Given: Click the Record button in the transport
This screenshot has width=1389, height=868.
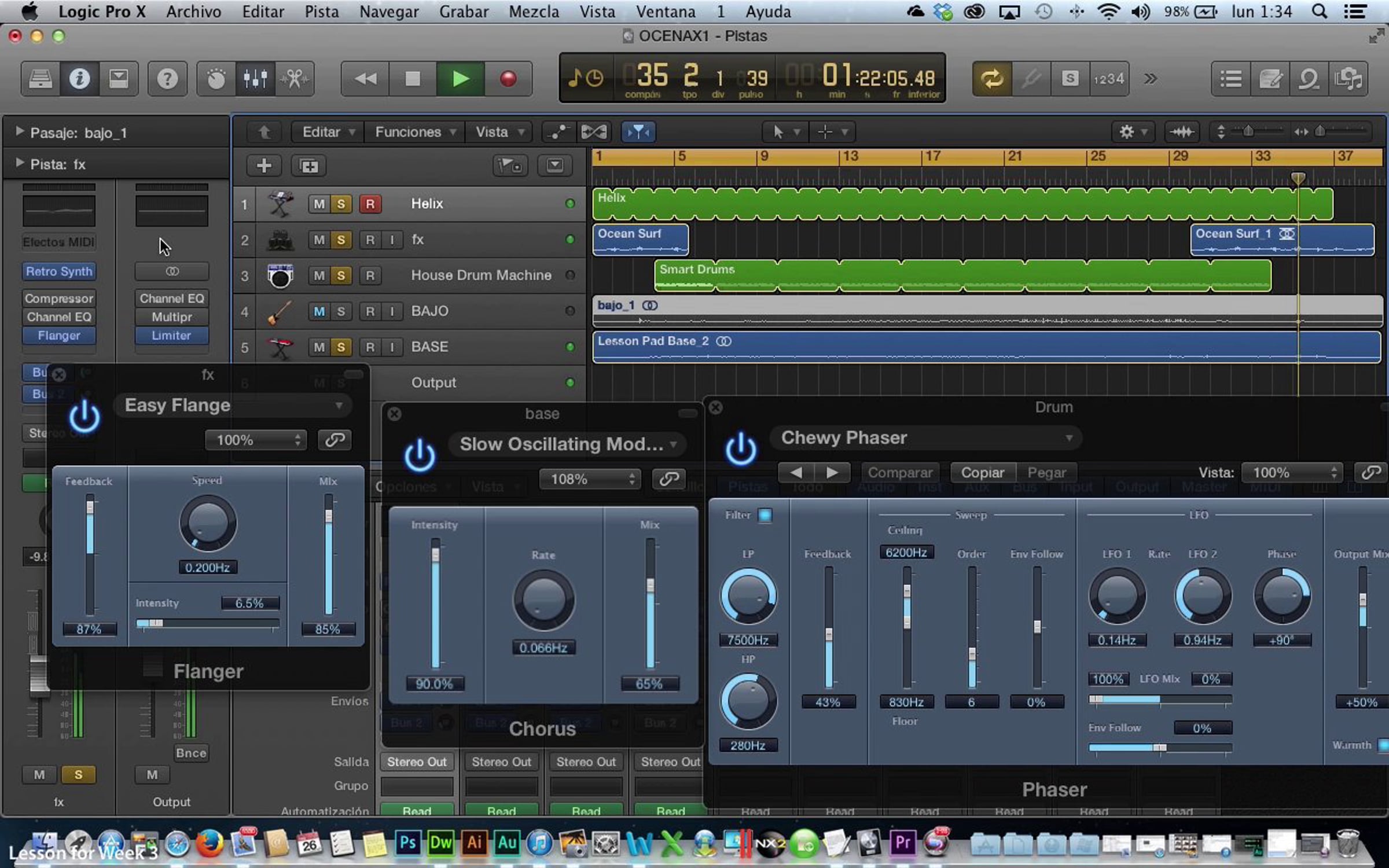Looking at the screenshot, I should [x=508, y=79].
